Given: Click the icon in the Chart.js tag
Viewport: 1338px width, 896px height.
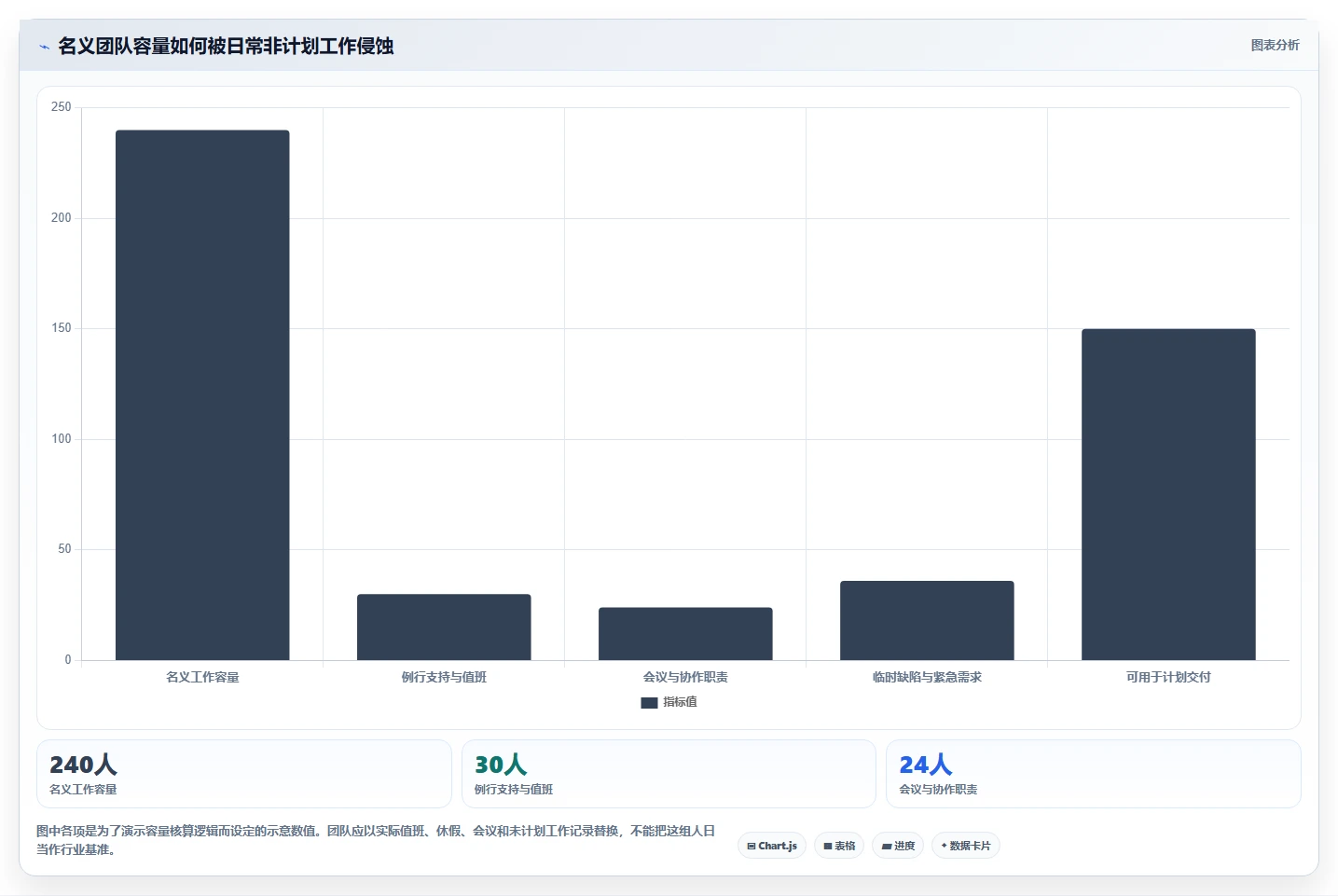Looking at the screenshot, I should (x=752, y=847).
